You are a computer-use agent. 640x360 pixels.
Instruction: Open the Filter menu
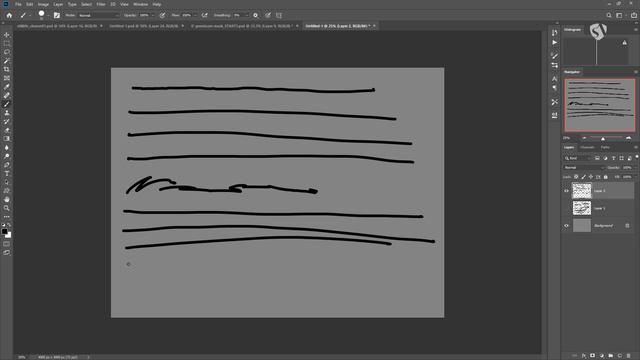101,4
